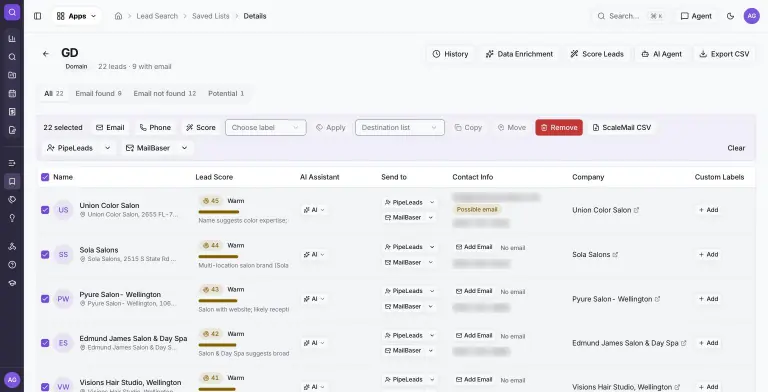This screenshot has height=392, width=768.
Task: Open AI assistant dropdown for Edmund James Salon
Action: (x=314, y=343)
